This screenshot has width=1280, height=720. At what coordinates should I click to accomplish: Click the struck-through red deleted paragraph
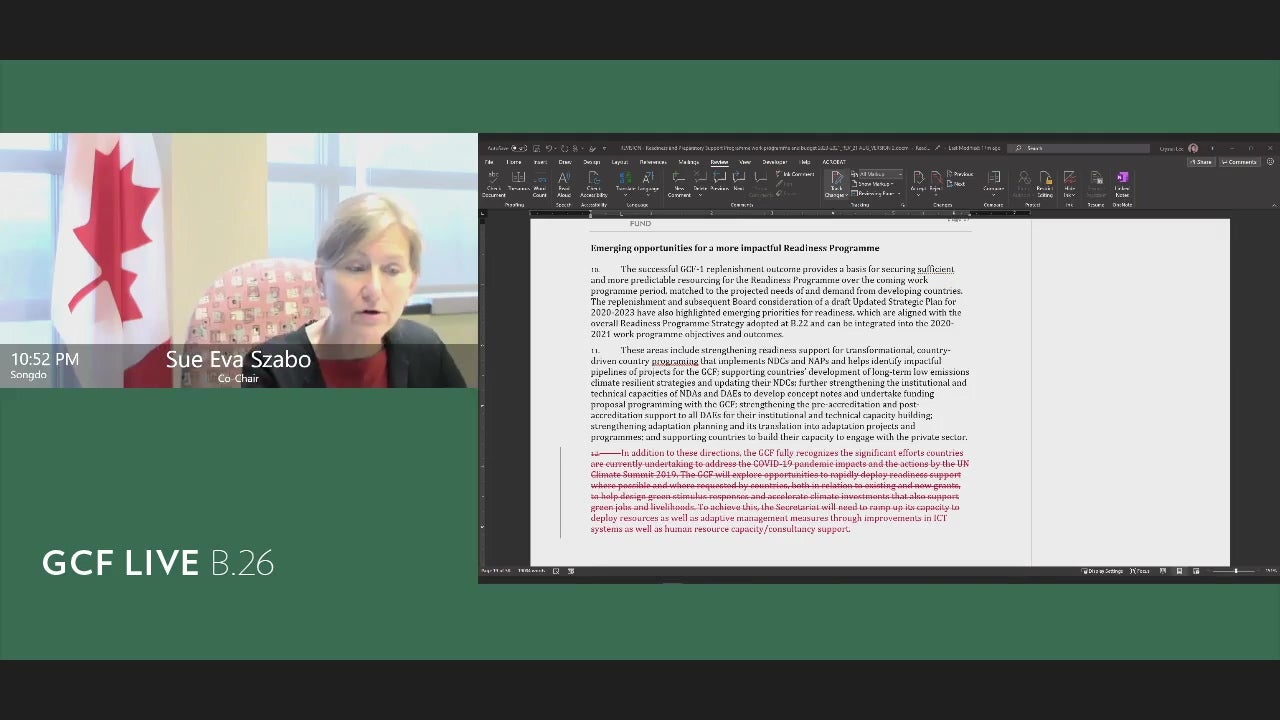[x=779, y=491]
